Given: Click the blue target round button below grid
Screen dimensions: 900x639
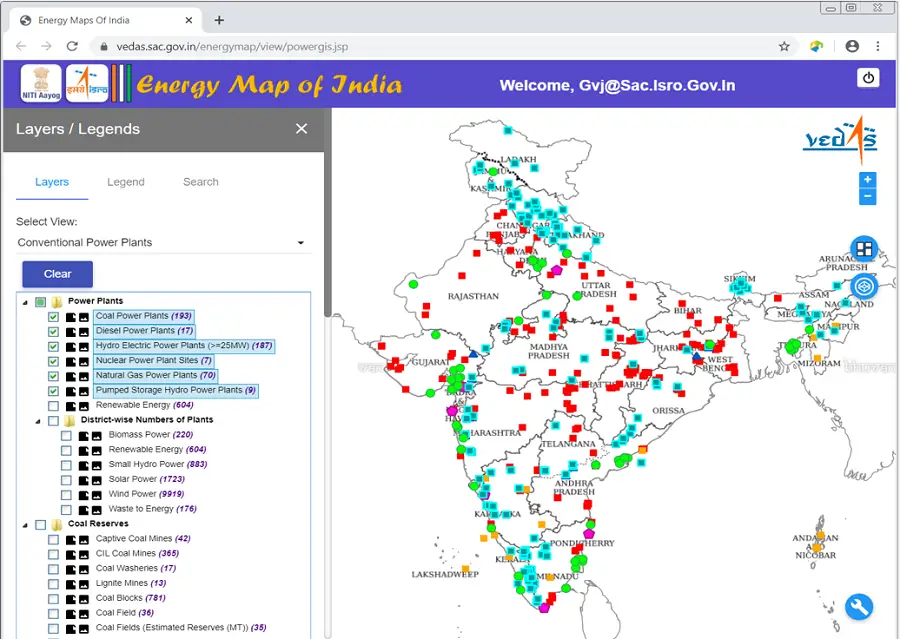Looking at the screenshot, I should coord(864,286).
